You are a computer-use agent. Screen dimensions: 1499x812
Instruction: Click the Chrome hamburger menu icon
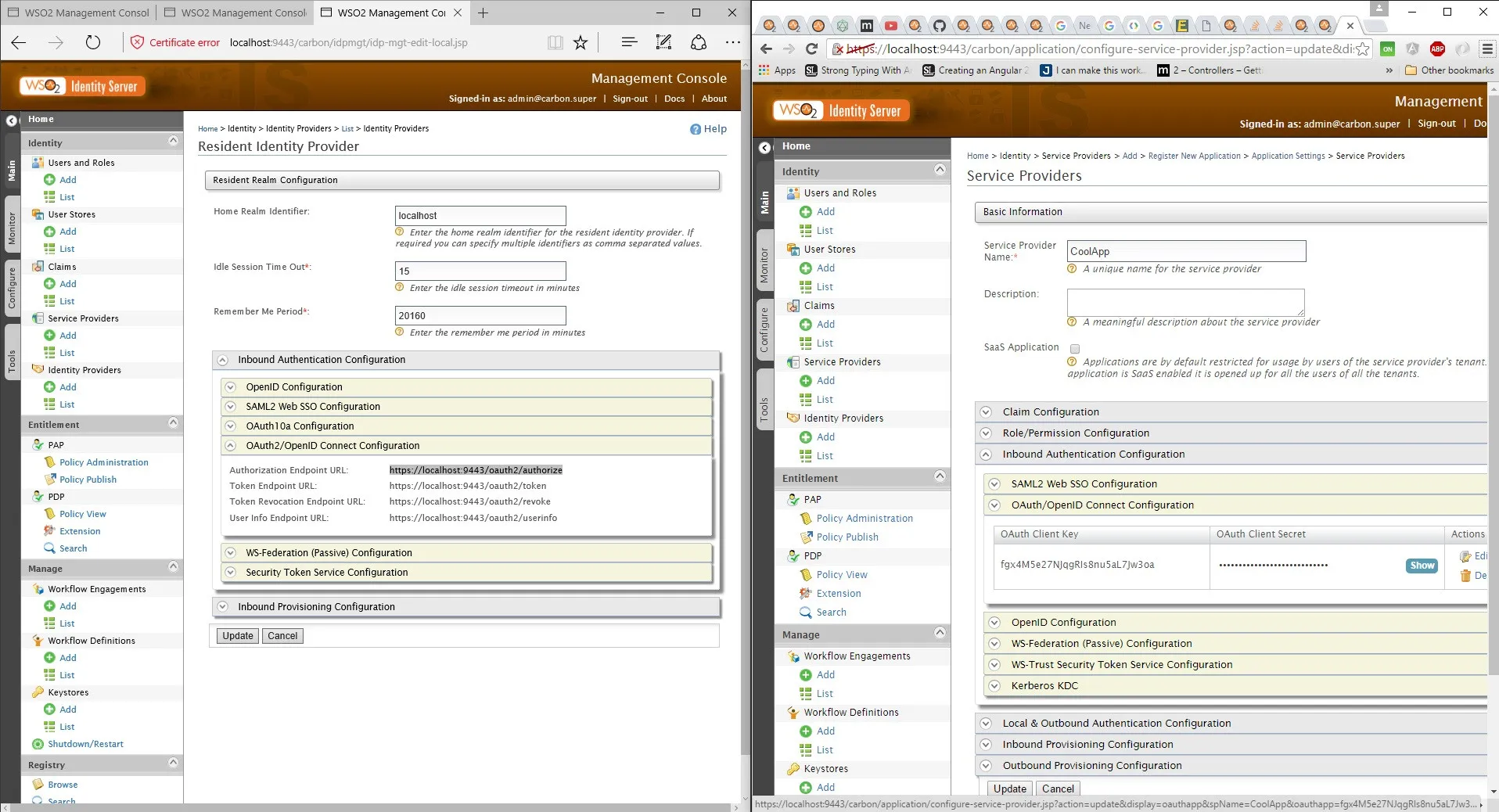[1487, 49]
